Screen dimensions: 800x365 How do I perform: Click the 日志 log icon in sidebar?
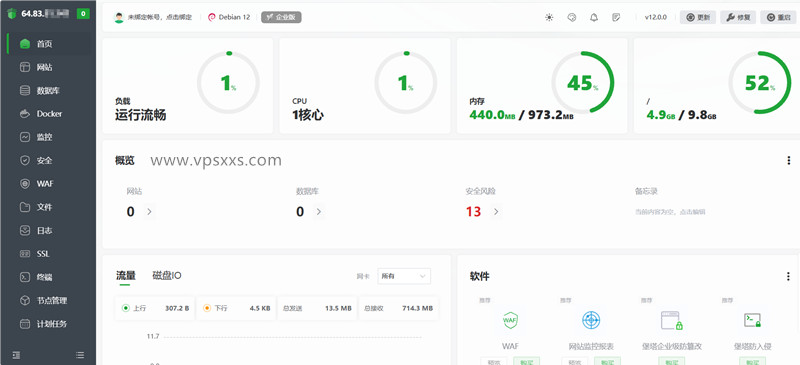point(25,230)
